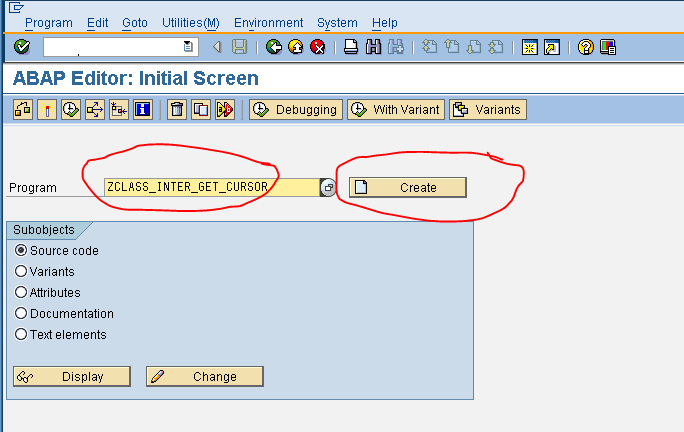Click the Display button
Image resolution: width=684 pixels, height=432 pixels.
(x=72, y=376)
